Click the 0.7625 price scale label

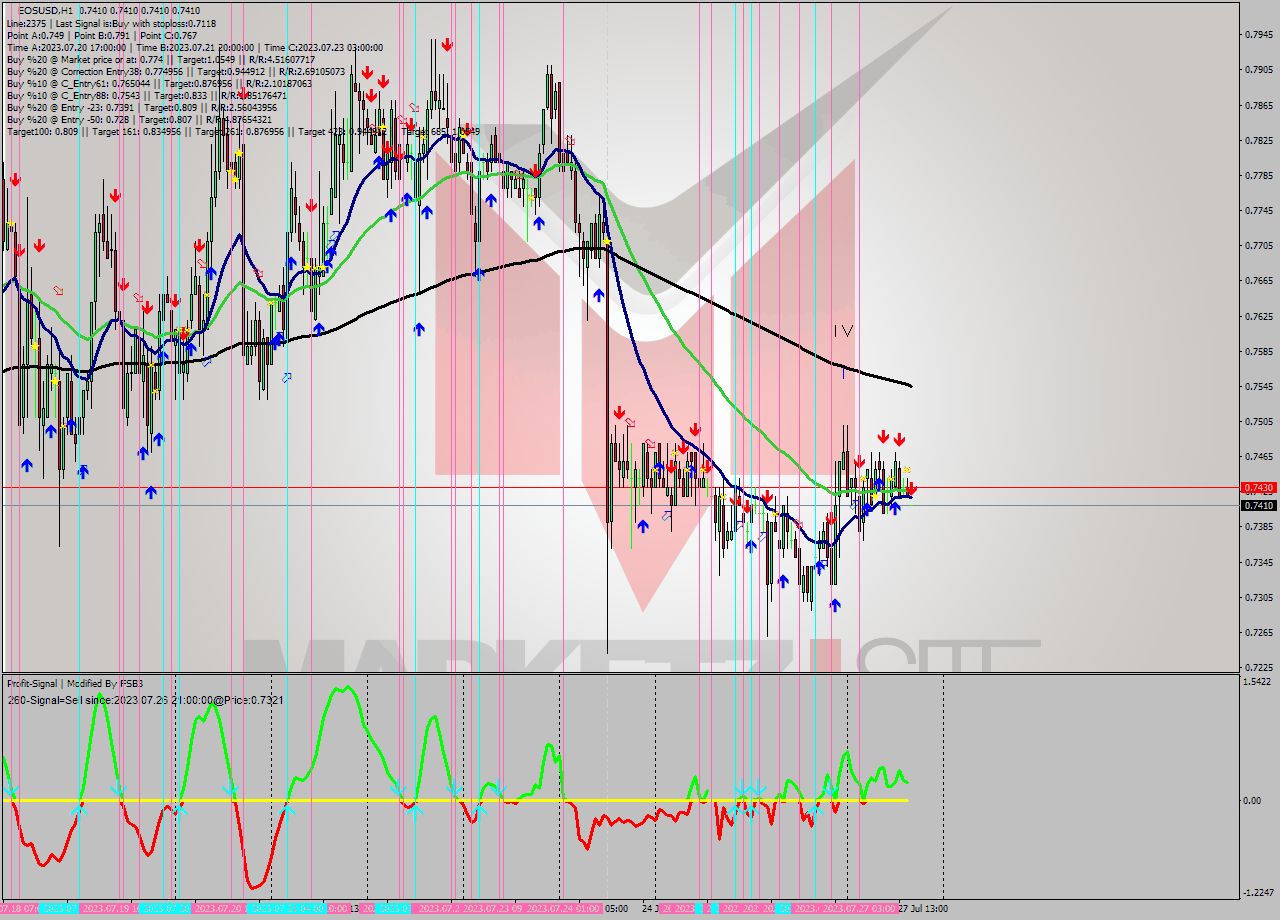1259,316
